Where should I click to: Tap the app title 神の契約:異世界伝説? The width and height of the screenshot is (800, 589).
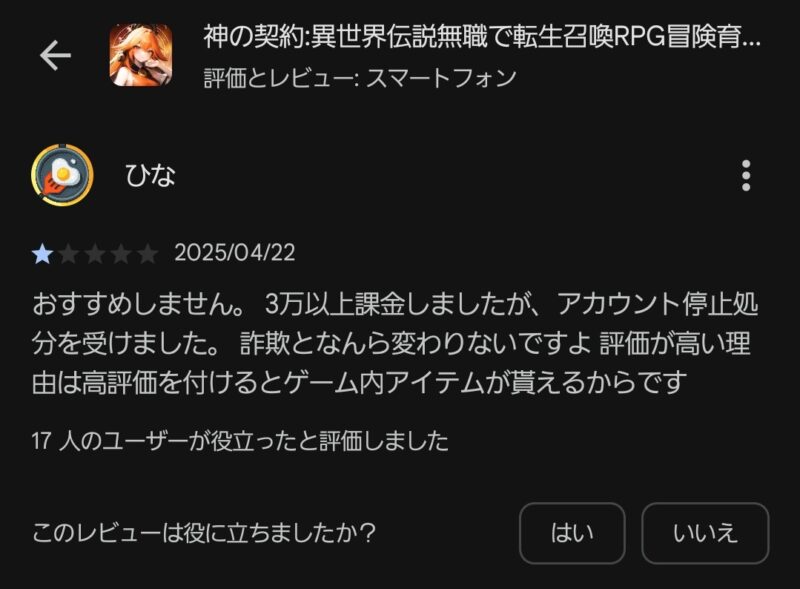click(x=482, y=37)
